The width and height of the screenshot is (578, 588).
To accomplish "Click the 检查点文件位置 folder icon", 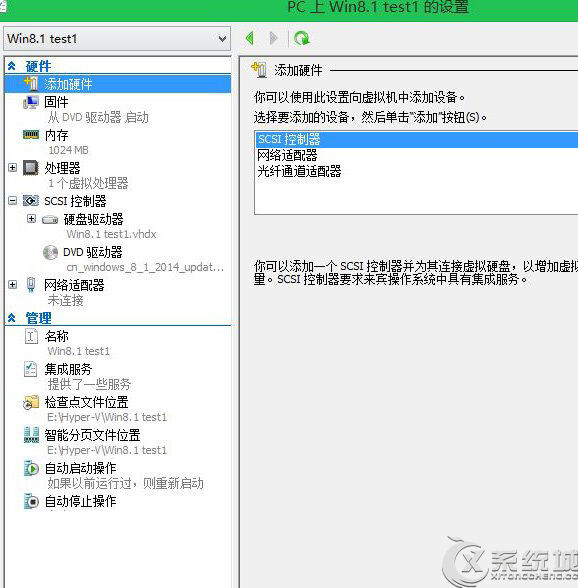I will tap(31, 402).
